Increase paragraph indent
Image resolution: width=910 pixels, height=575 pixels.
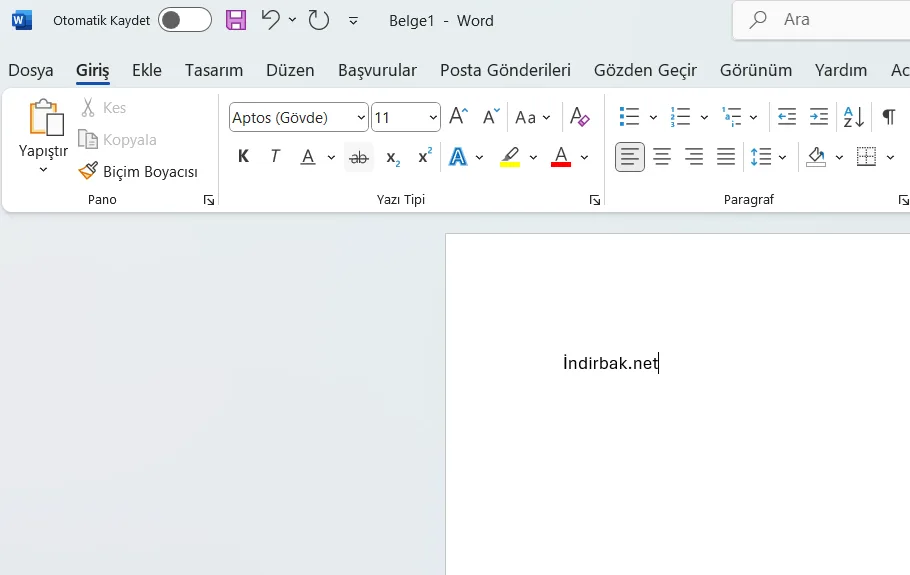(819, 117)
